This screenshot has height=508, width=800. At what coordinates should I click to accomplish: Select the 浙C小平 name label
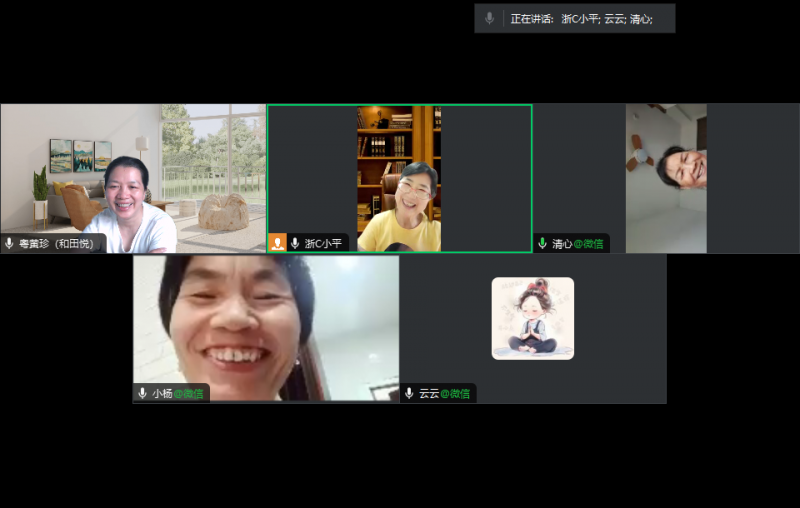tap(323, 243)
